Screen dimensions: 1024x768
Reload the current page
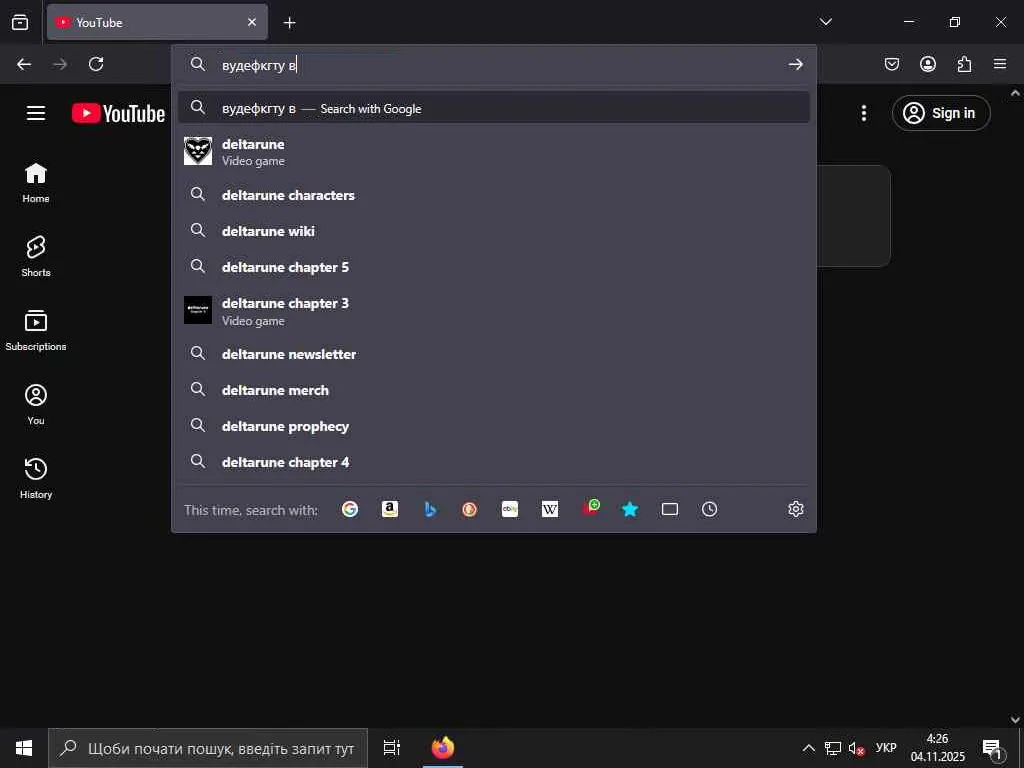(96, 64)
